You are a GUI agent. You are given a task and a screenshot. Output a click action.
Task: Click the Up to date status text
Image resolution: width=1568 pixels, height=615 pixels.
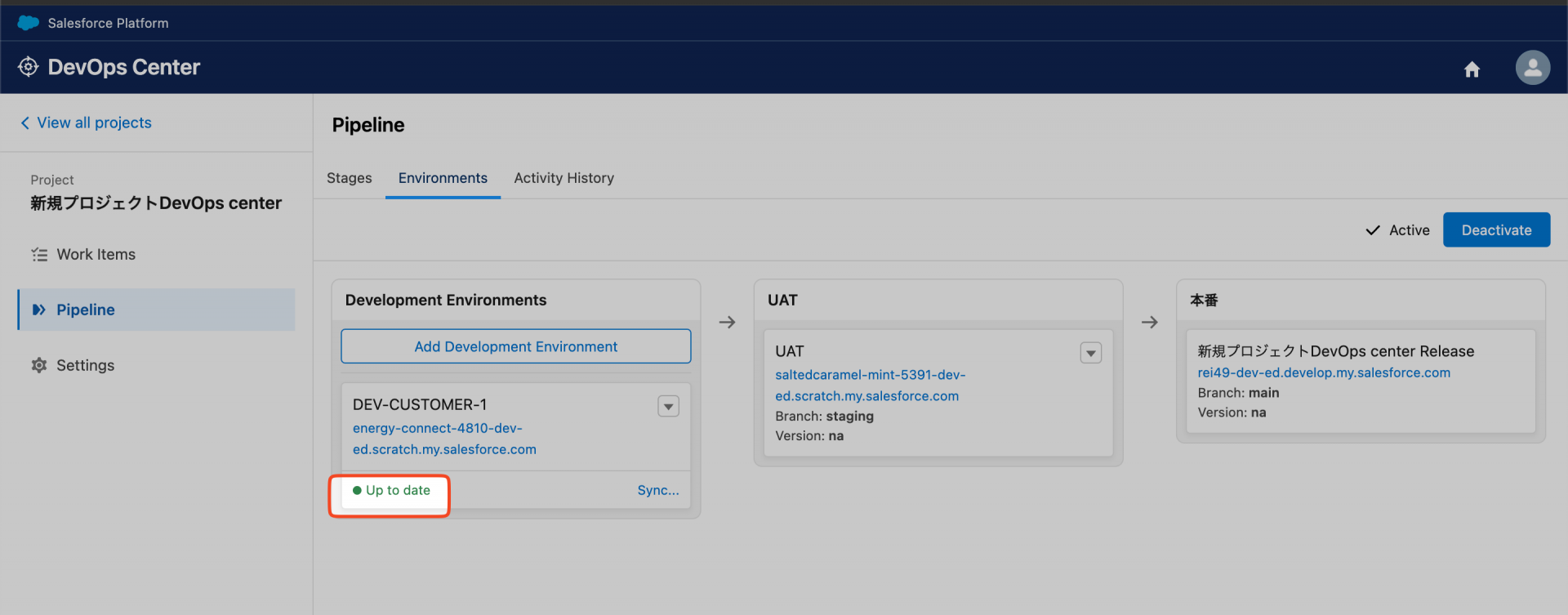(x=398, y=490)
